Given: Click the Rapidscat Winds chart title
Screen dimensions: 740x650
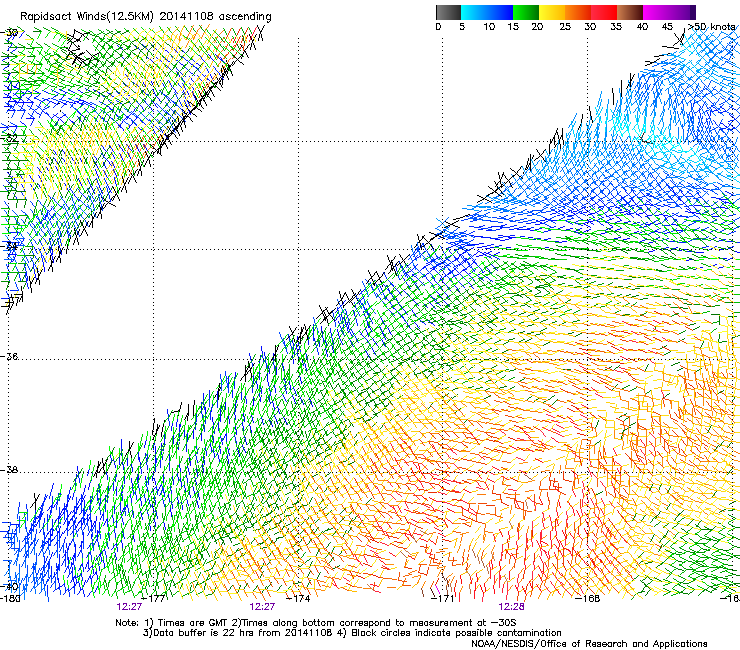Looking at the screenshot, I should point(146,17).
